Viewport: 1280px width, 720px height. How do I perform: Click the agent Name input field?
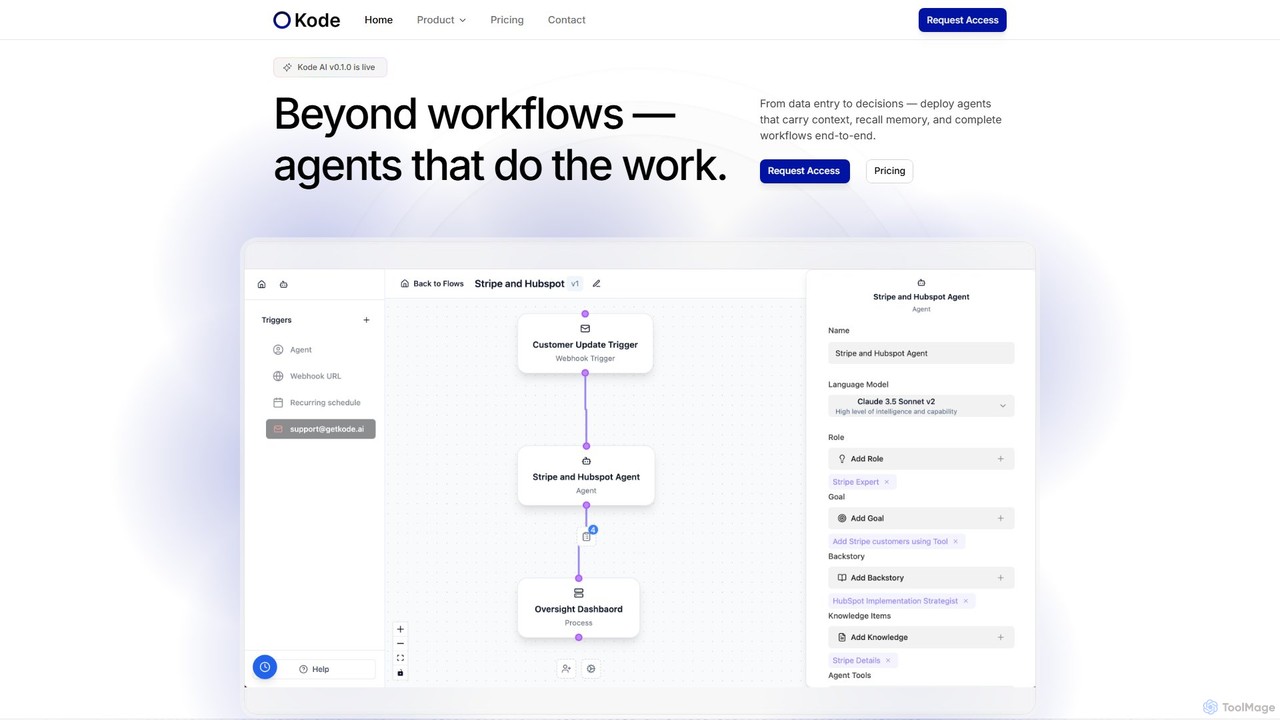tap(921, 353)
